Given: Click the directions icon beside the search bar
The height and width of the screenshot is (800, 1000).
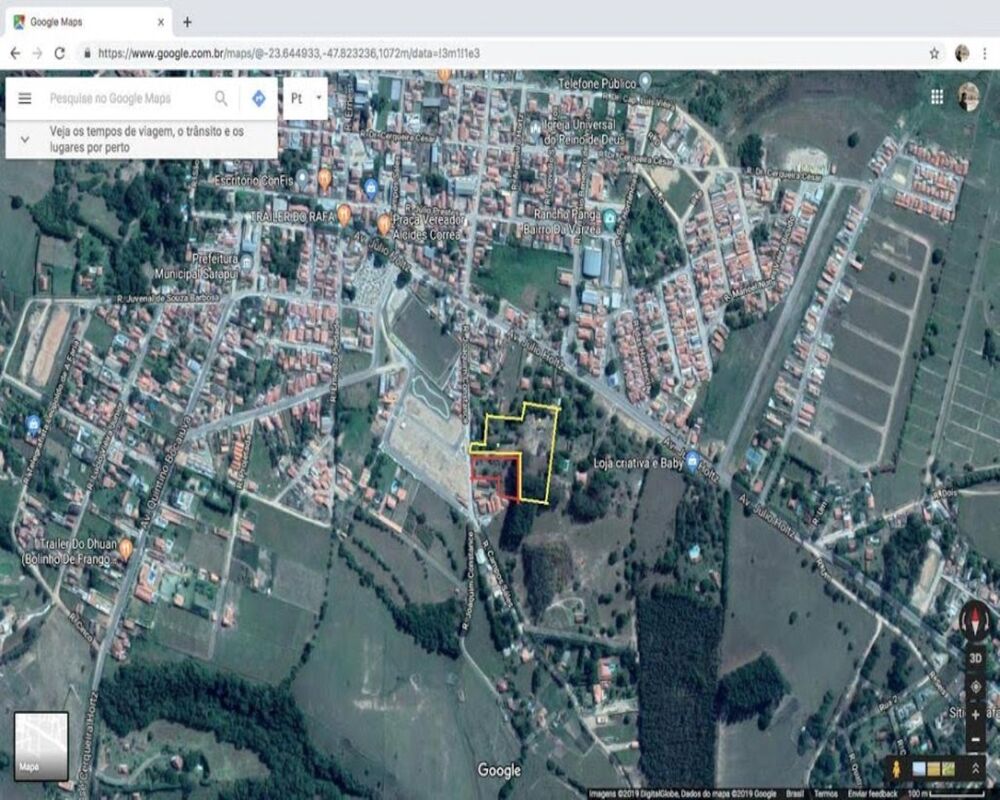Looking at the screenshot, I should 258,98.
